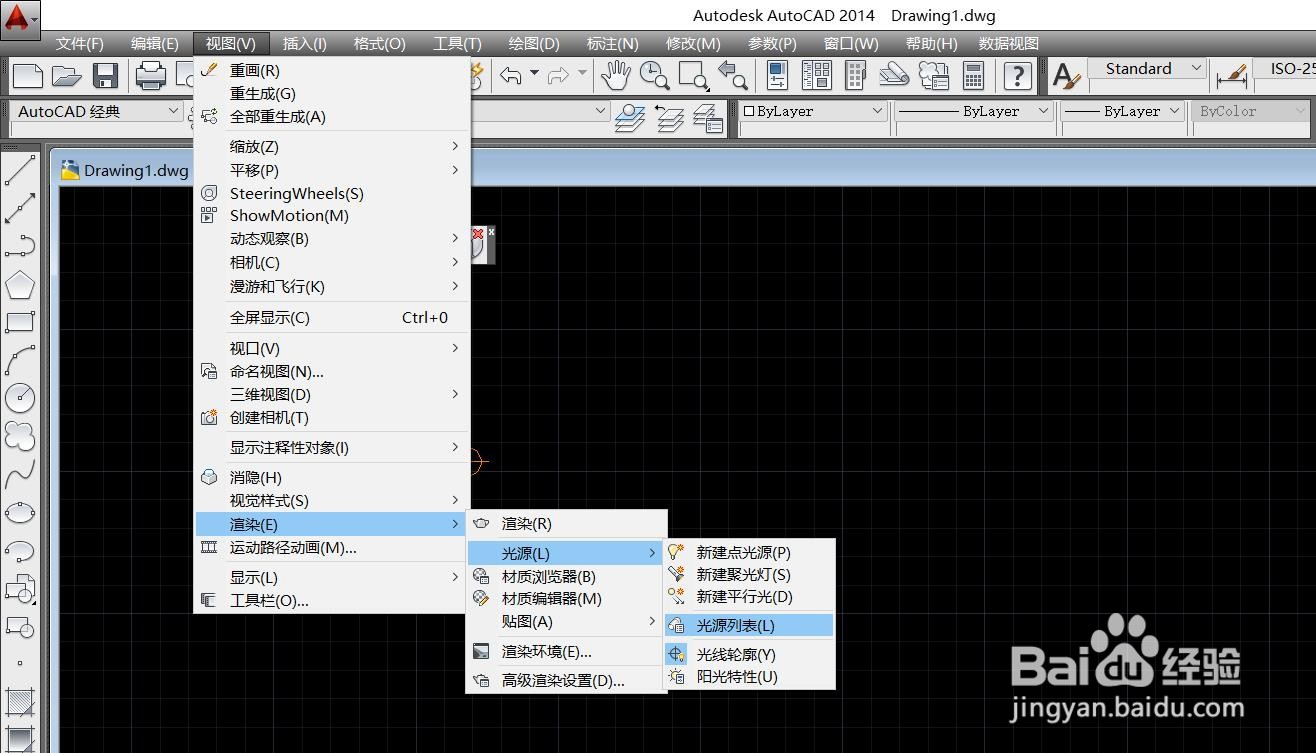Open the 修改(M) menu
The height and width of the screenshot is (753, 1316).
click(693, 44)
